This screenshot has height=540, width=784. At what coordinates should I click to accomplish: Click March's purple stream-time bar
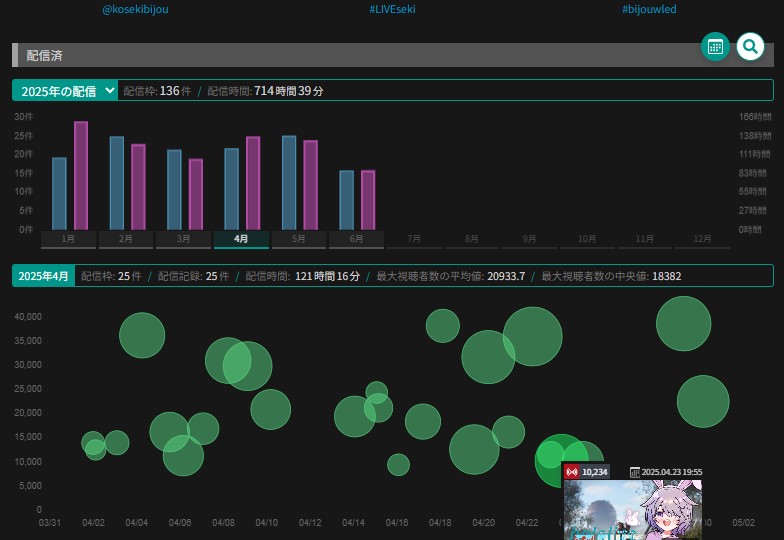(196, 194)
